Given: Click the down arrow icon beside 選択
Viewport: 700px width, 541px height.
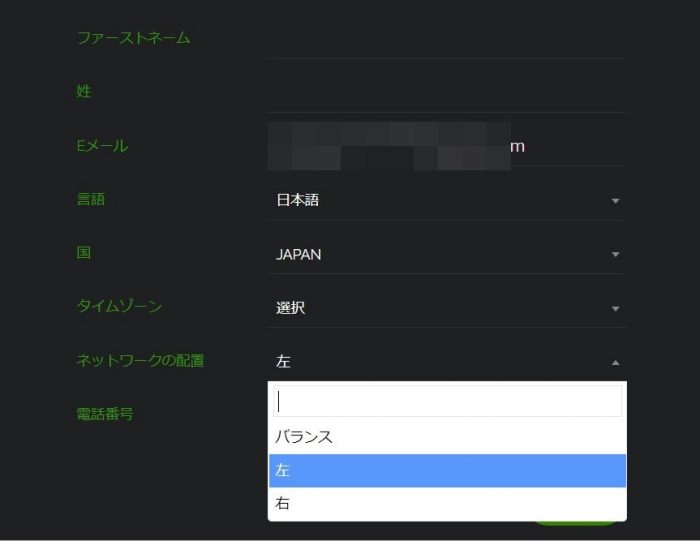Looking at the screenshot, I should pyautogui.click(x=615, y=309).
